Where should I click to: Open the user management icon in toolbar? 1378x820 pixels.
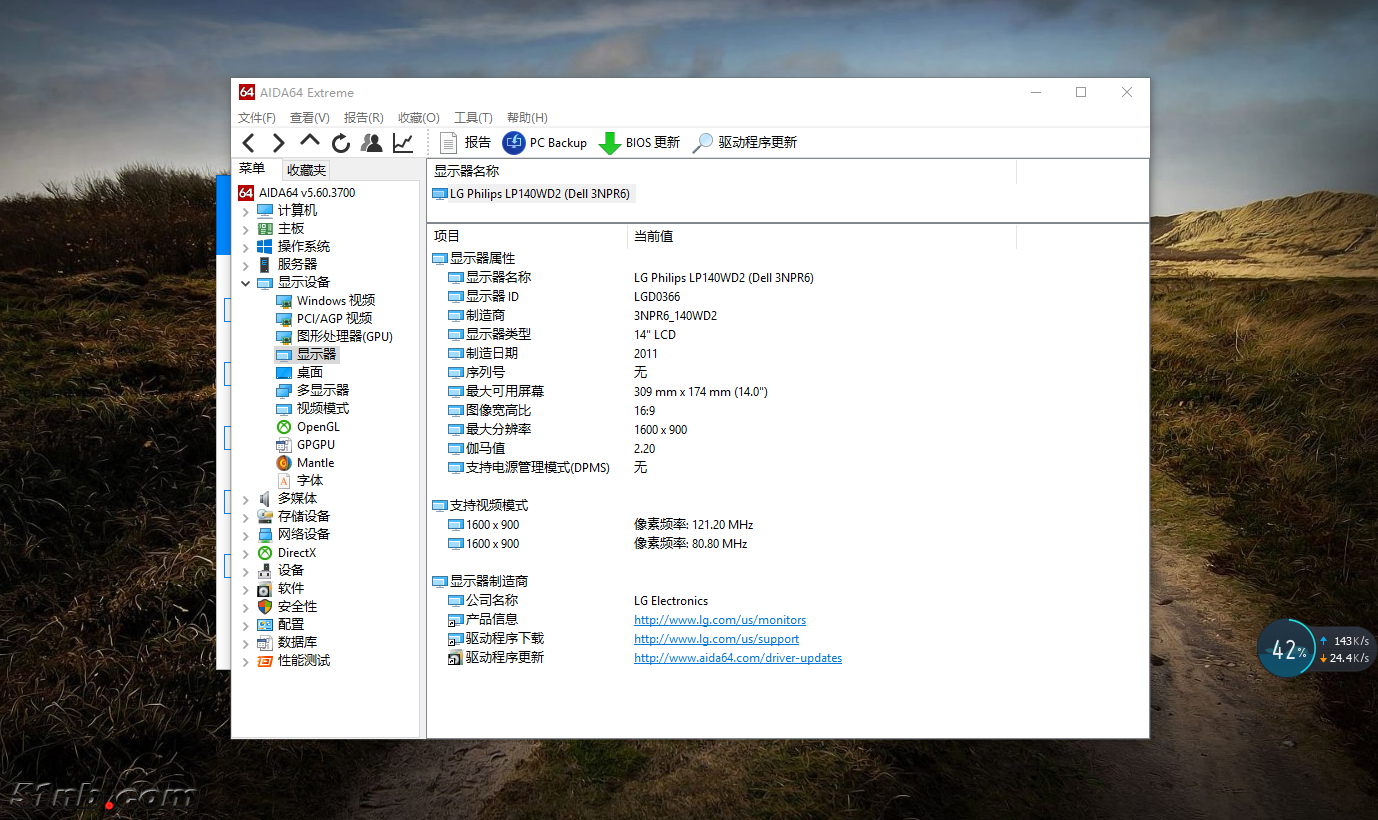click(372, 143)
